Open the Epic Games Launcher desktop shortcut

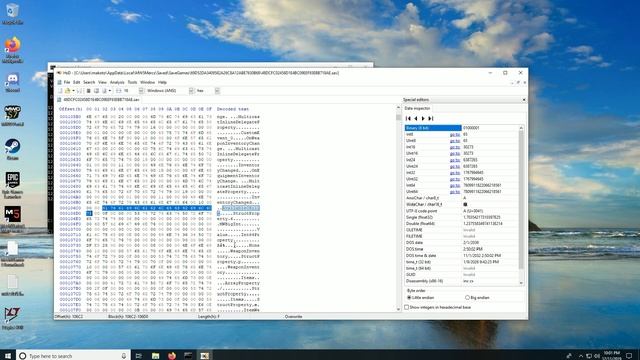[x=13, y=185]
